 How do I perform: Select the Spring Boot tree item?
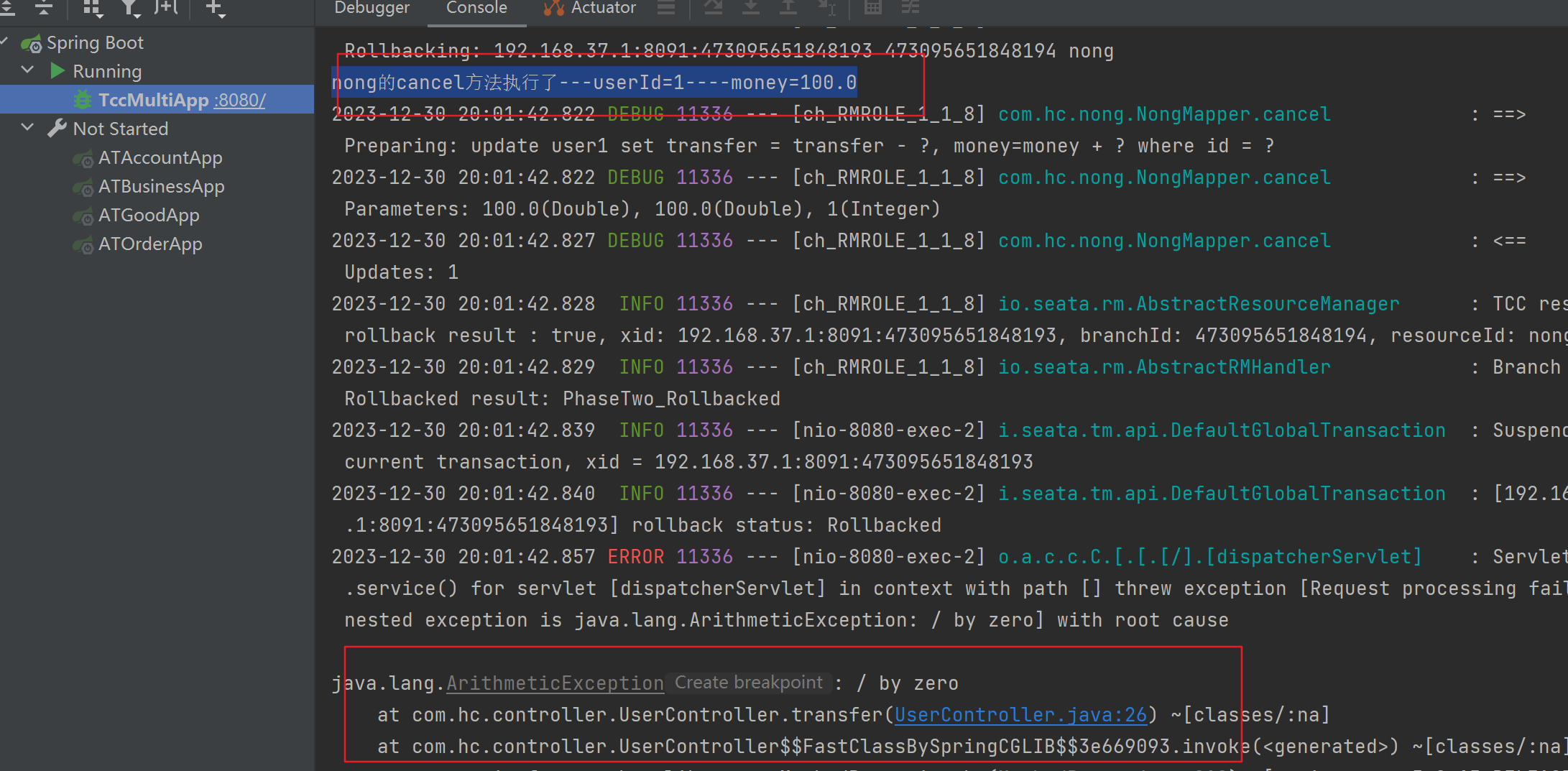point(95,42)
